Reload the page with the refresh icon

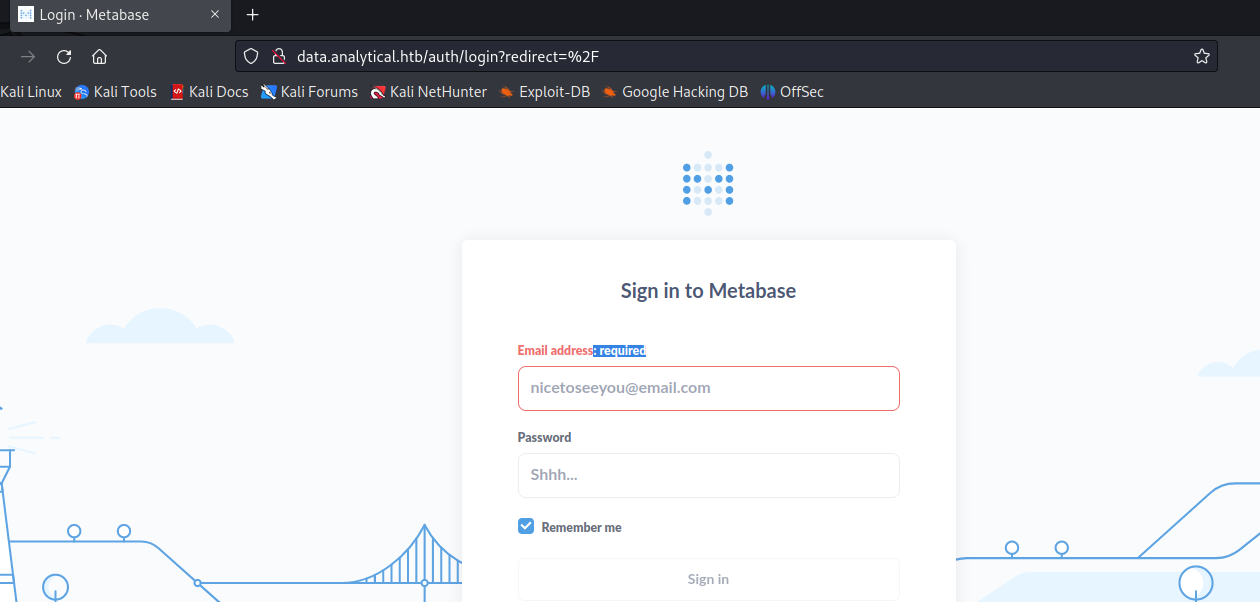coord(64,57)
